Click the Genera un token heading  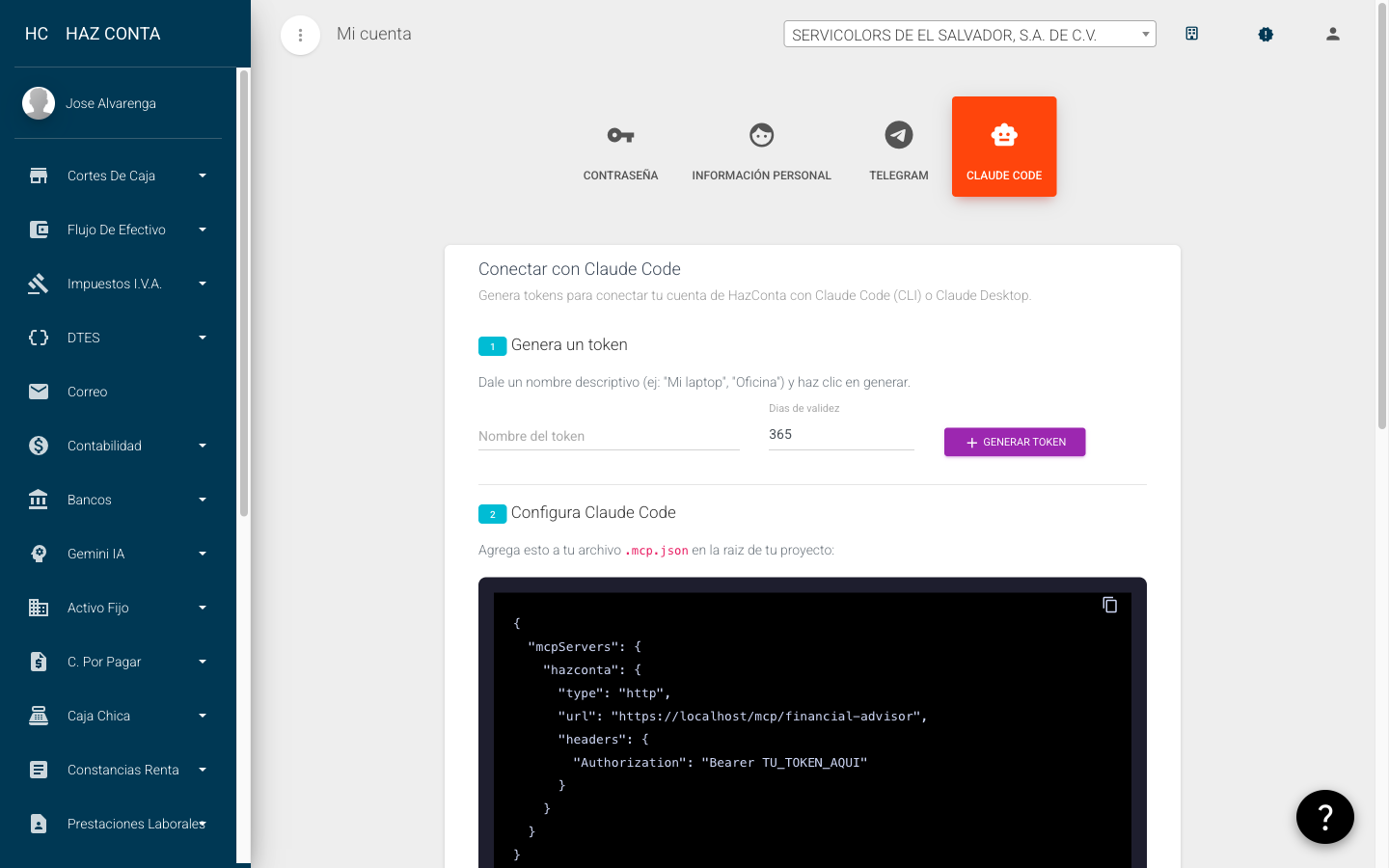569,345
